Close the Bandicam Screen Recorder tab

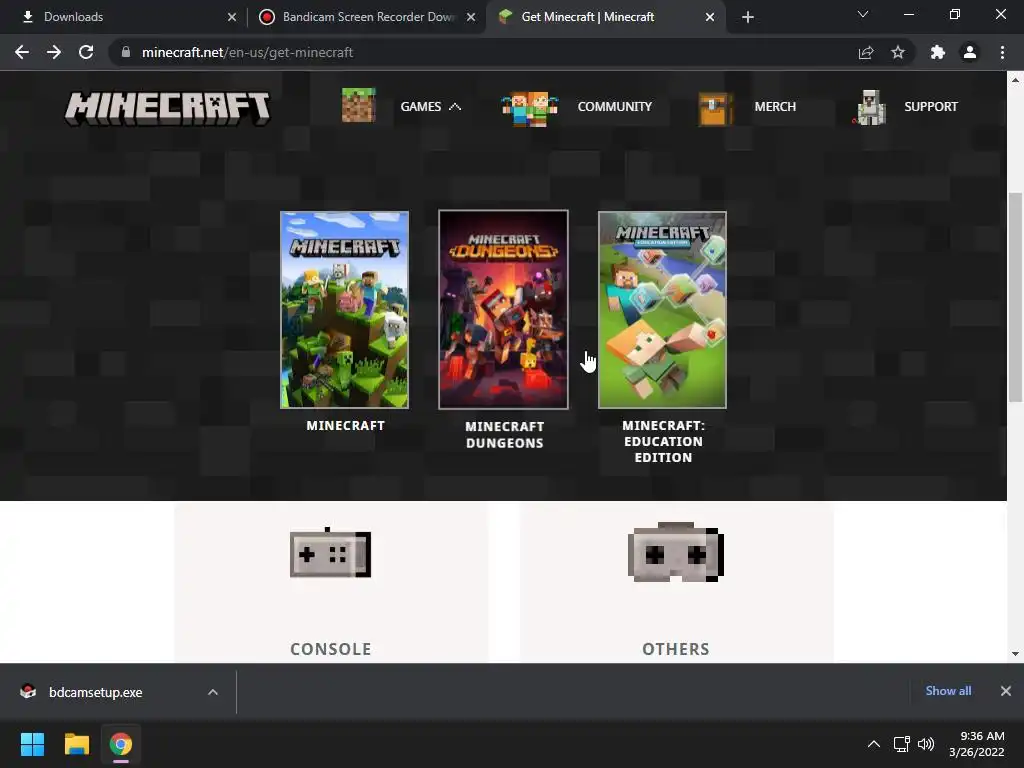point(471,17)
